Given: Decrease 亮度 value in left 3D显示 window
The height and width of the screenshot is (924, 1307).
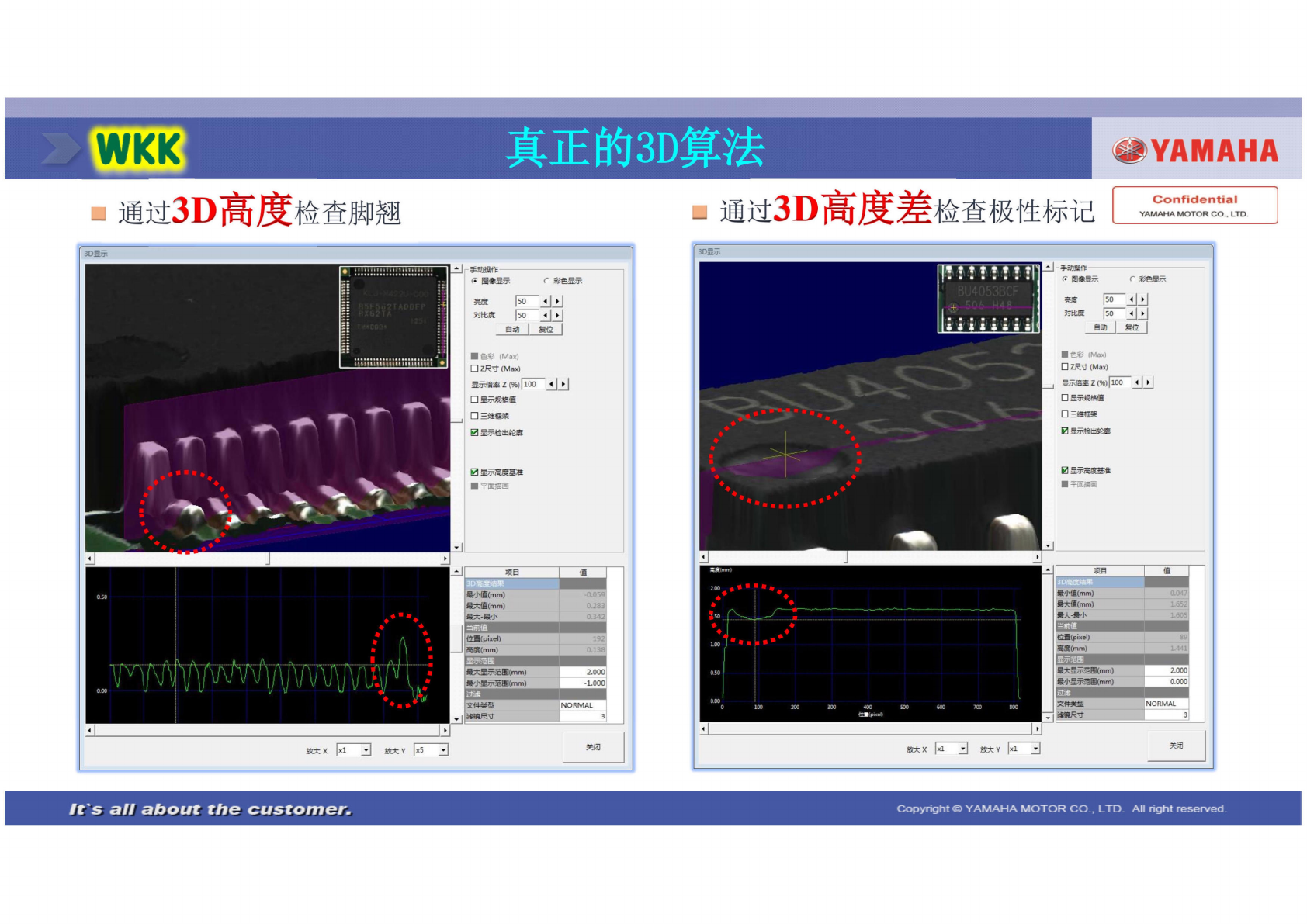Looking at the screenshot, I should pos(546,301).
